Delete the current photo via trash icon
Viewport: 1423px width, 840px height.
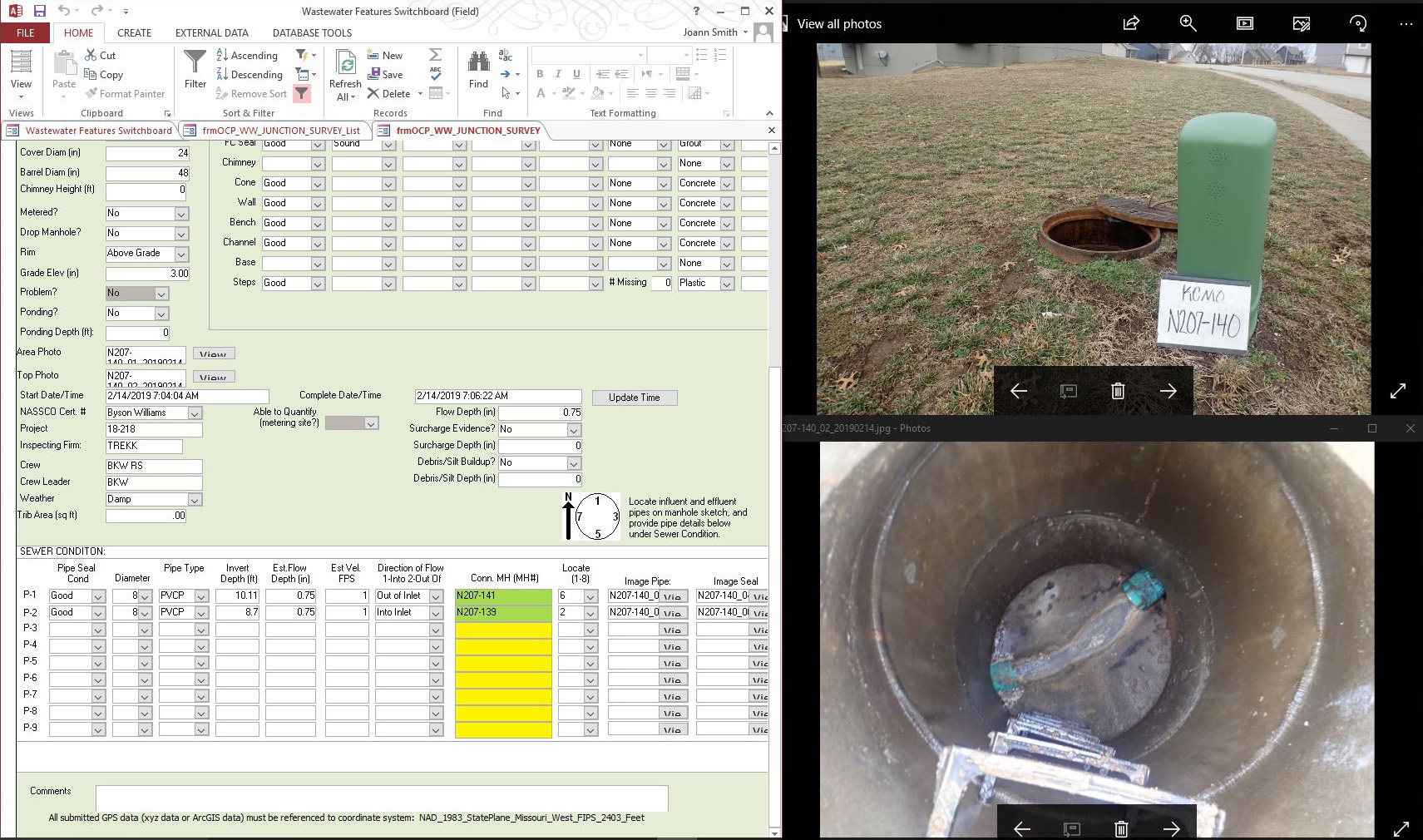pos(1118,390)
